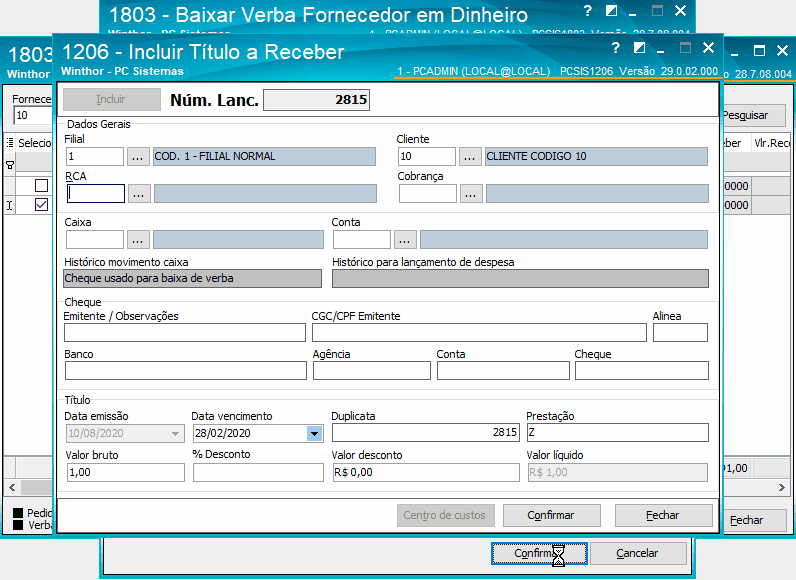
Task: Click the Caixa code input field
Action: tap(94, 240)
